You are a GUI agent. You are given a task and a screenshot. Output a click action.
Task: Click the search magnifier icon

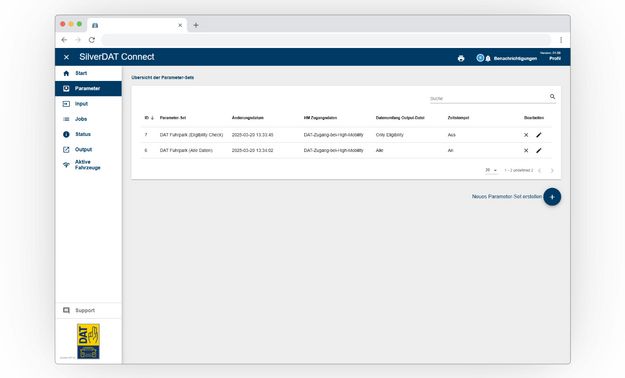click(552, 96)
